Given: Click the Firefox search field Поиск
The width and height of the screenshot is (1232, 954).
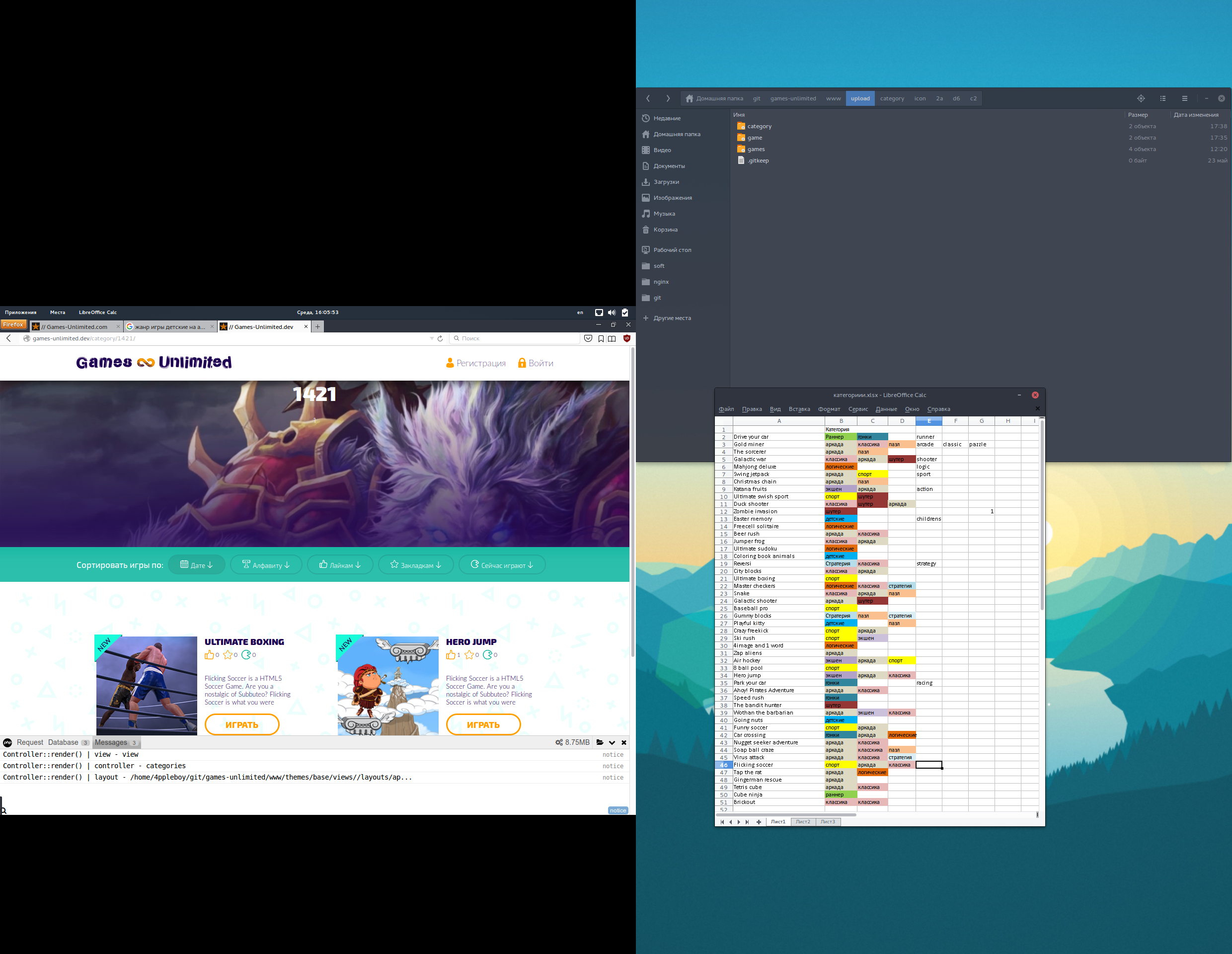Looking at the screenshot, I should (x=515, y=338).
